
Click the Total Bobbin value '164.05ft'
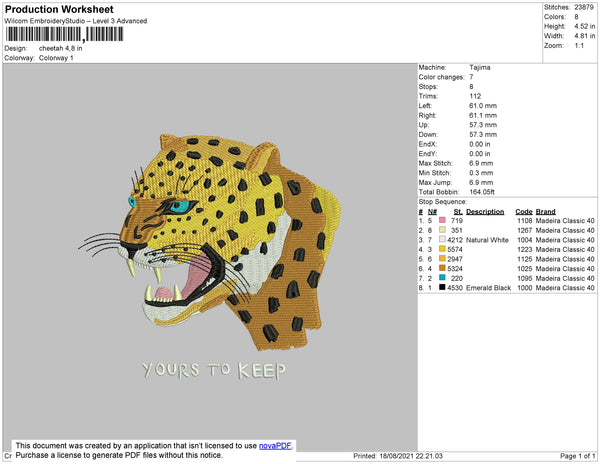click(482, 192)
